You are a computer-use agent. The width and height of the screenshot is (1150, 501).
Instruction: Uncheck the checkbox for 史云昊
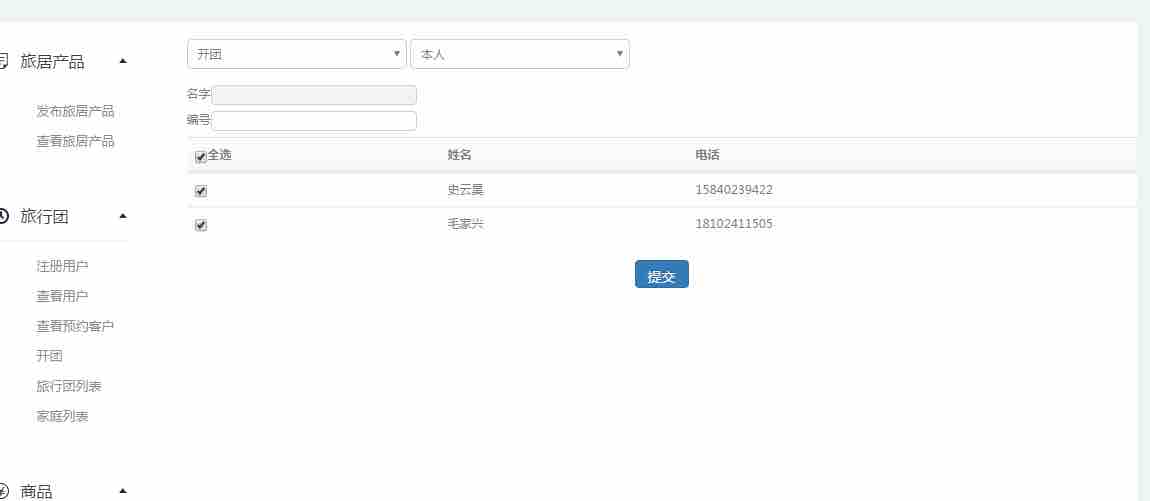tap(201, 191)
